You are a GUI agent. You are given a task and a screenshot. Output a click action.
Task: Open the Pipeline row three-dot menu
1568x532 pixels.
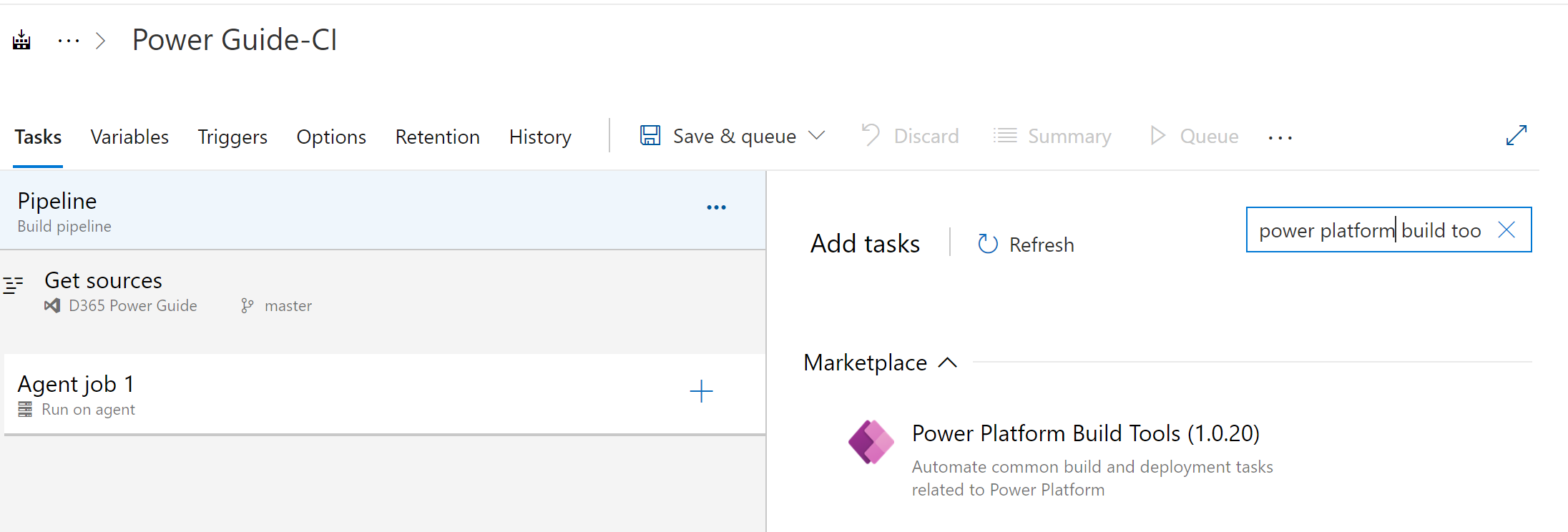click(716, 207)
